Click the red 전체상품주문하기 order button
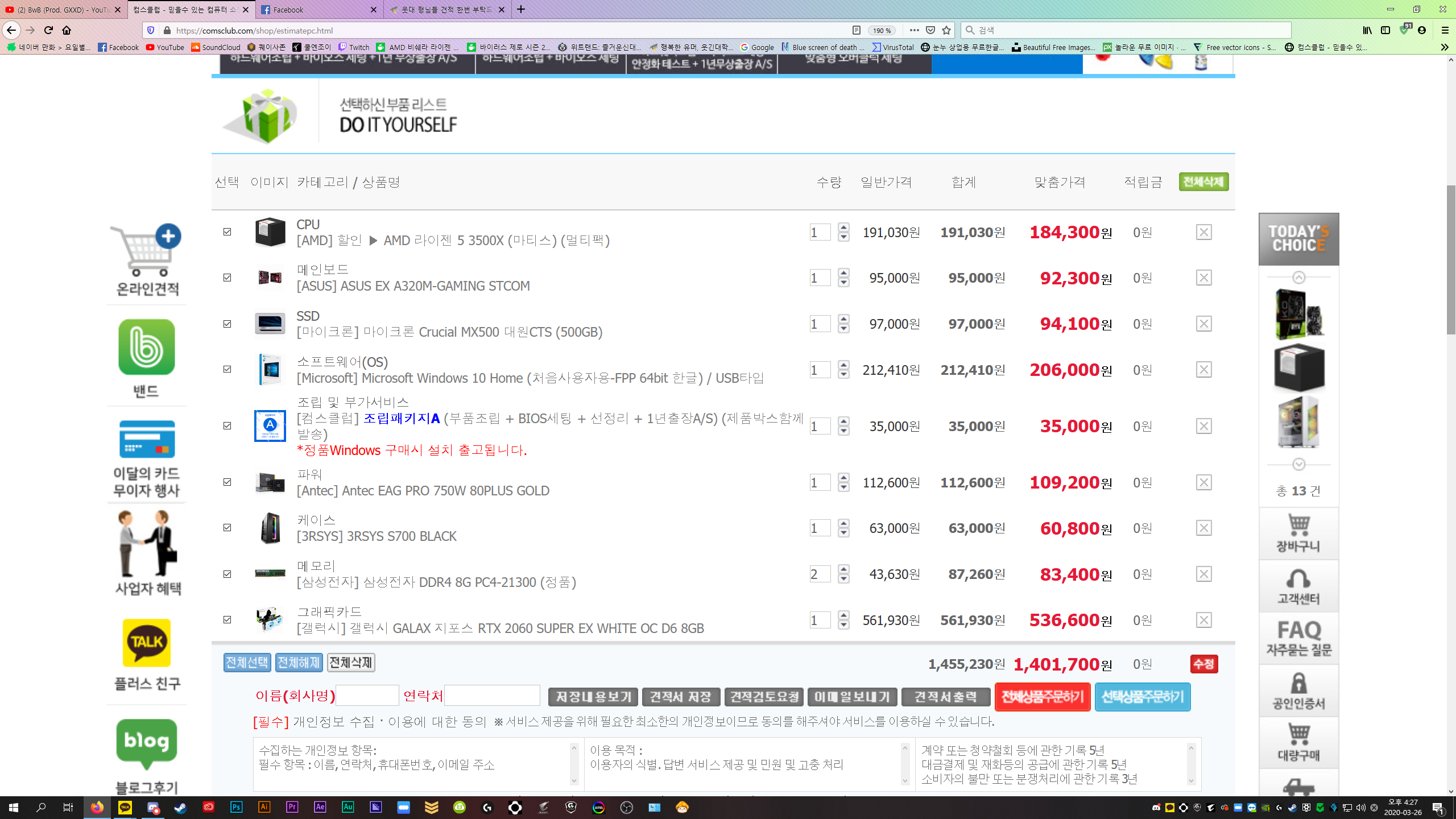 tap(1042, 697)
